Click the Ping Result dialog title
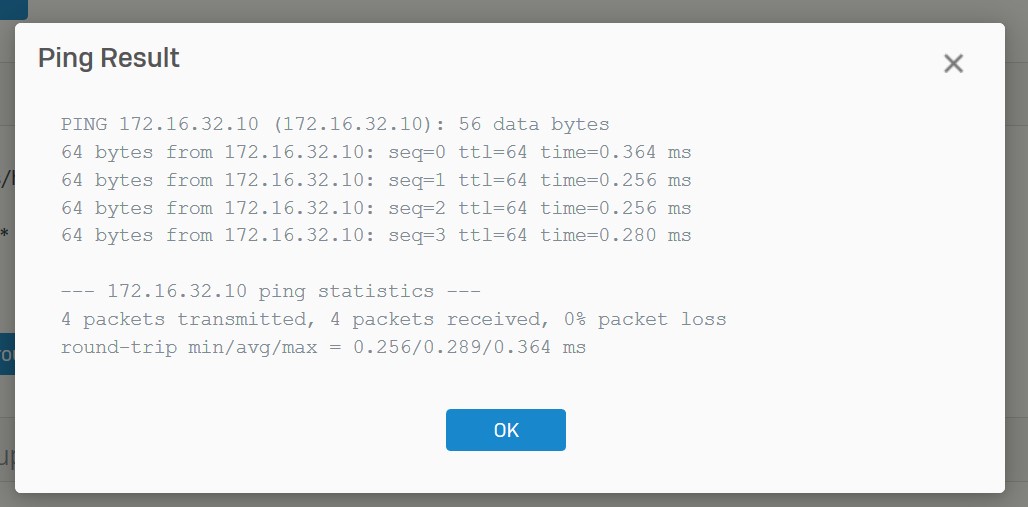This screenshot has width=1028, height=507. (x=109, y=58)
